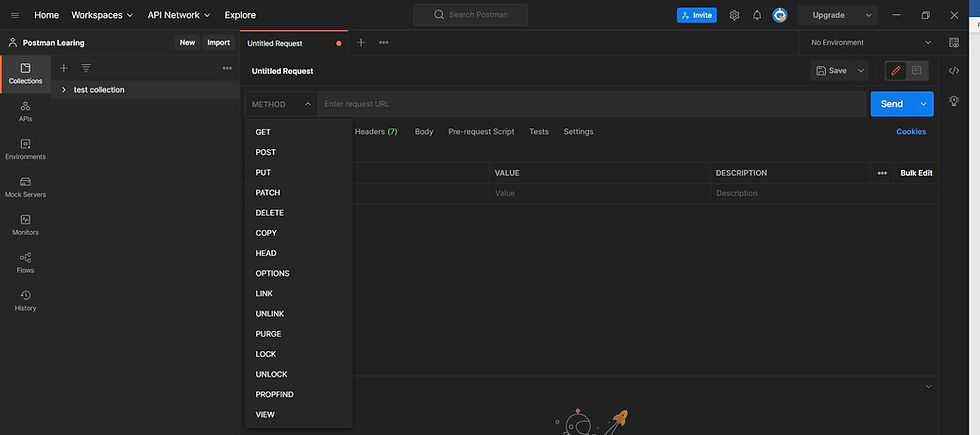Open the lightbulb info icon
The image size is (980, 435).
[954, 101]
